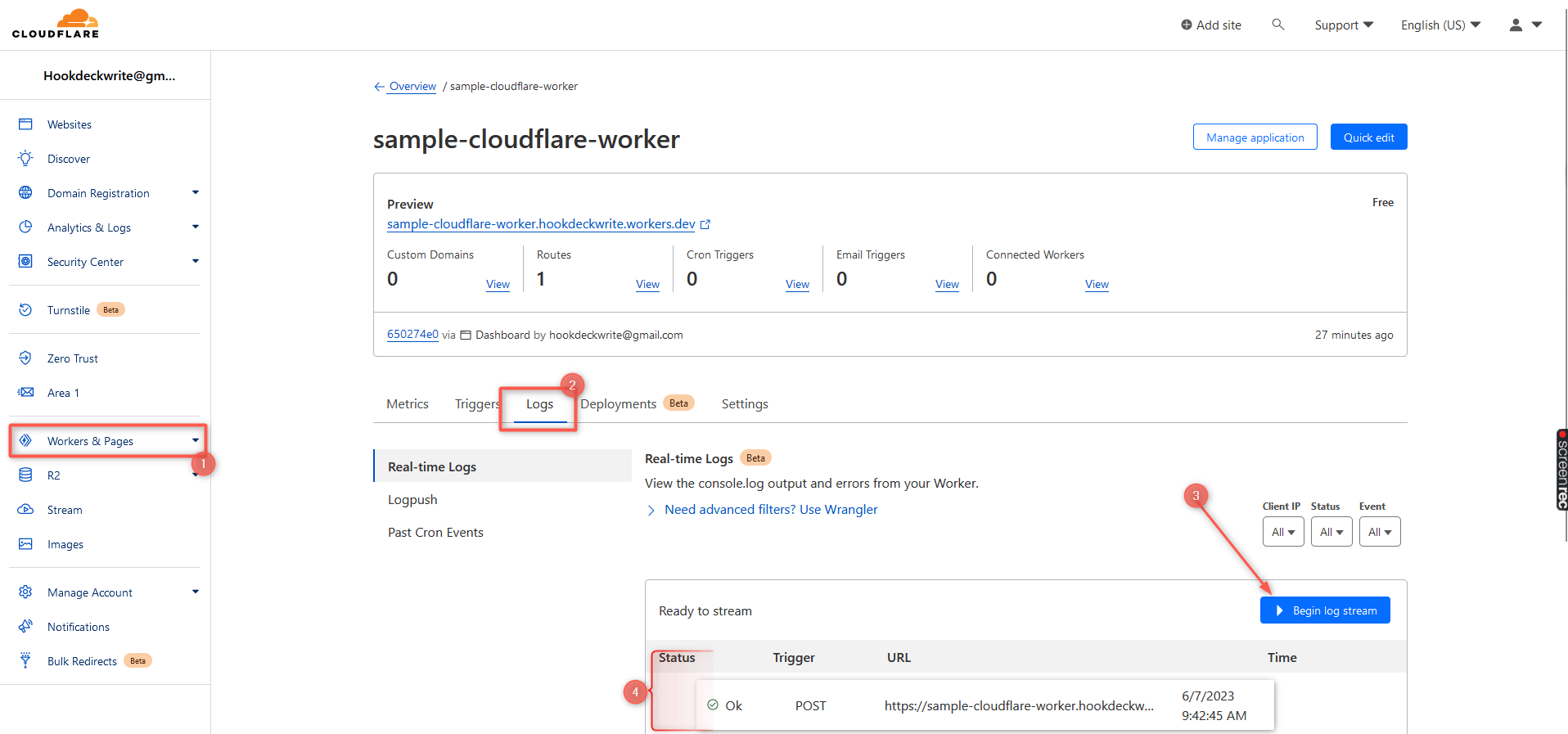Open the English (US) language dropdown
This screenshot has width=1568, height=734.
(1440, 25)
